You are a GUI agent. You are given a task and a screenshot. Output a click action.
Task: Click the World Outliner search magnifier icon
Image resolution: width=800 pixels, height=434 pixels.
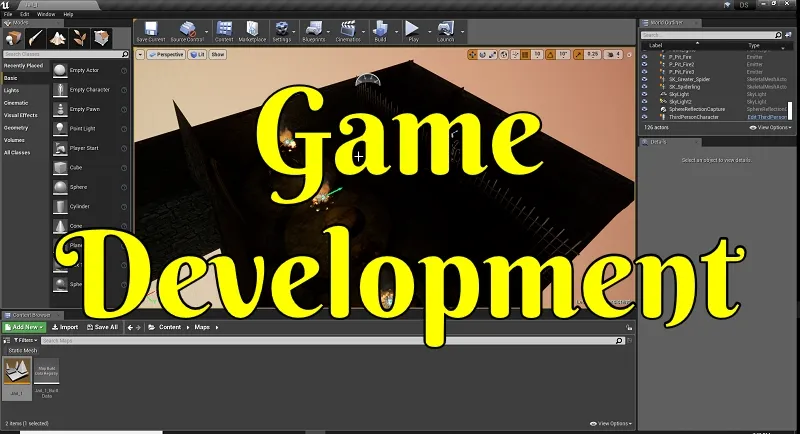tap(778, 35)
